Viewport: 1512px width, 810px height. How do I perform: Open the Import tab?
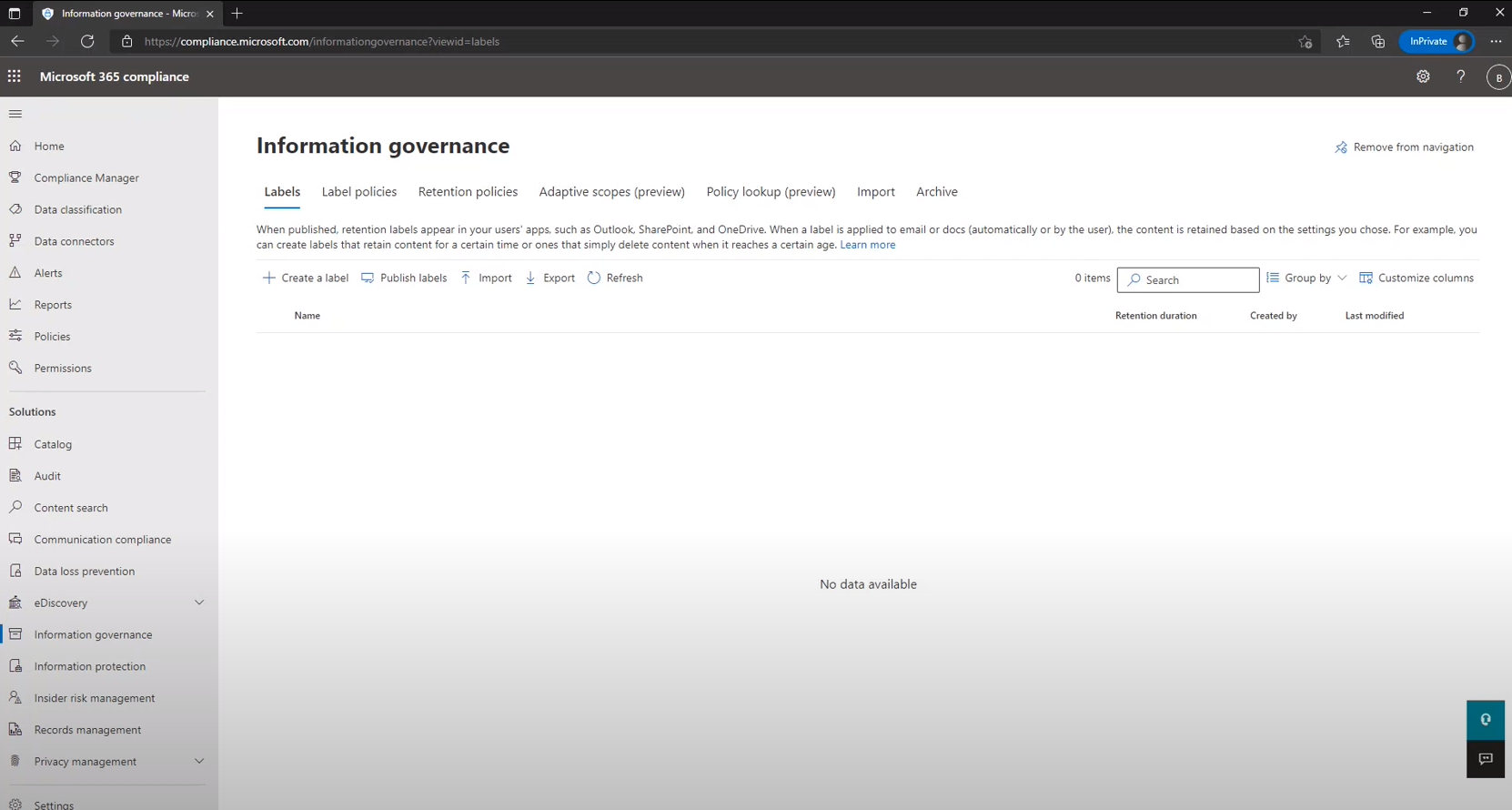pos(876,192)
